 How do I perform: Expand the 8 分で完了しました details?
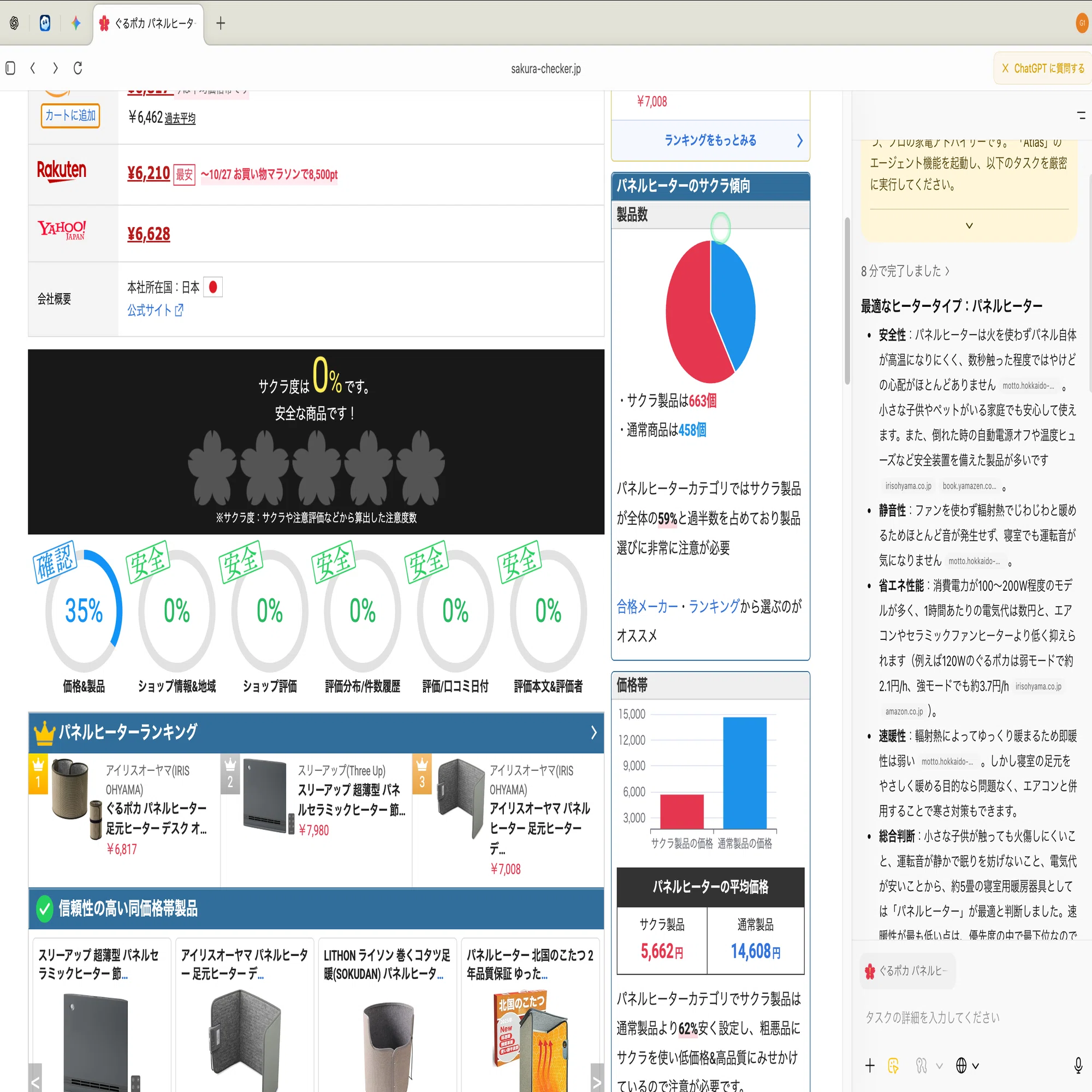[x=905, y=271]
